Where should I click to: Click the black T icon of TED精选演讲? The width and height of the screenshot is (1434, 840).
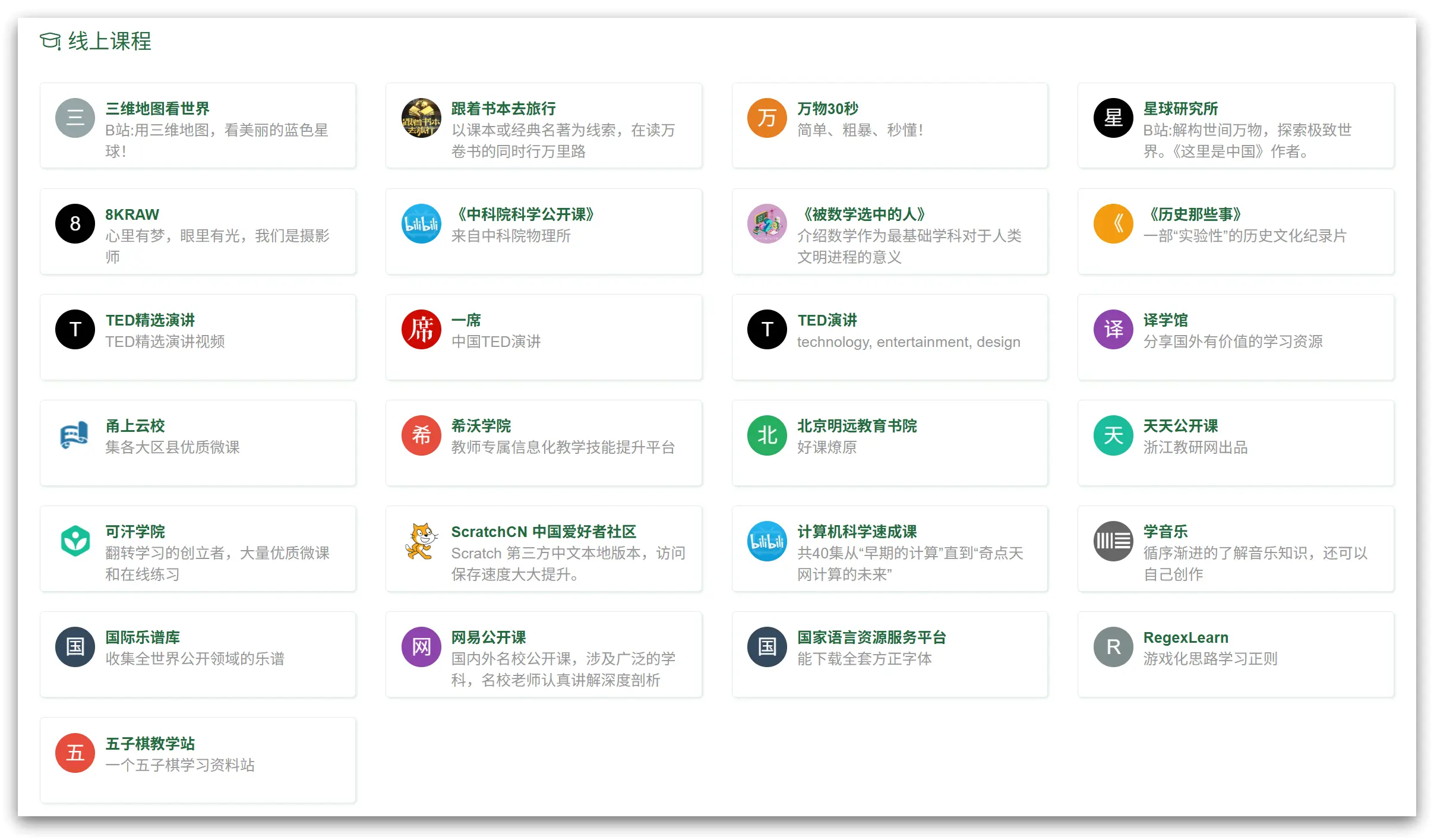pyautogui.click(x=75, y=329)
